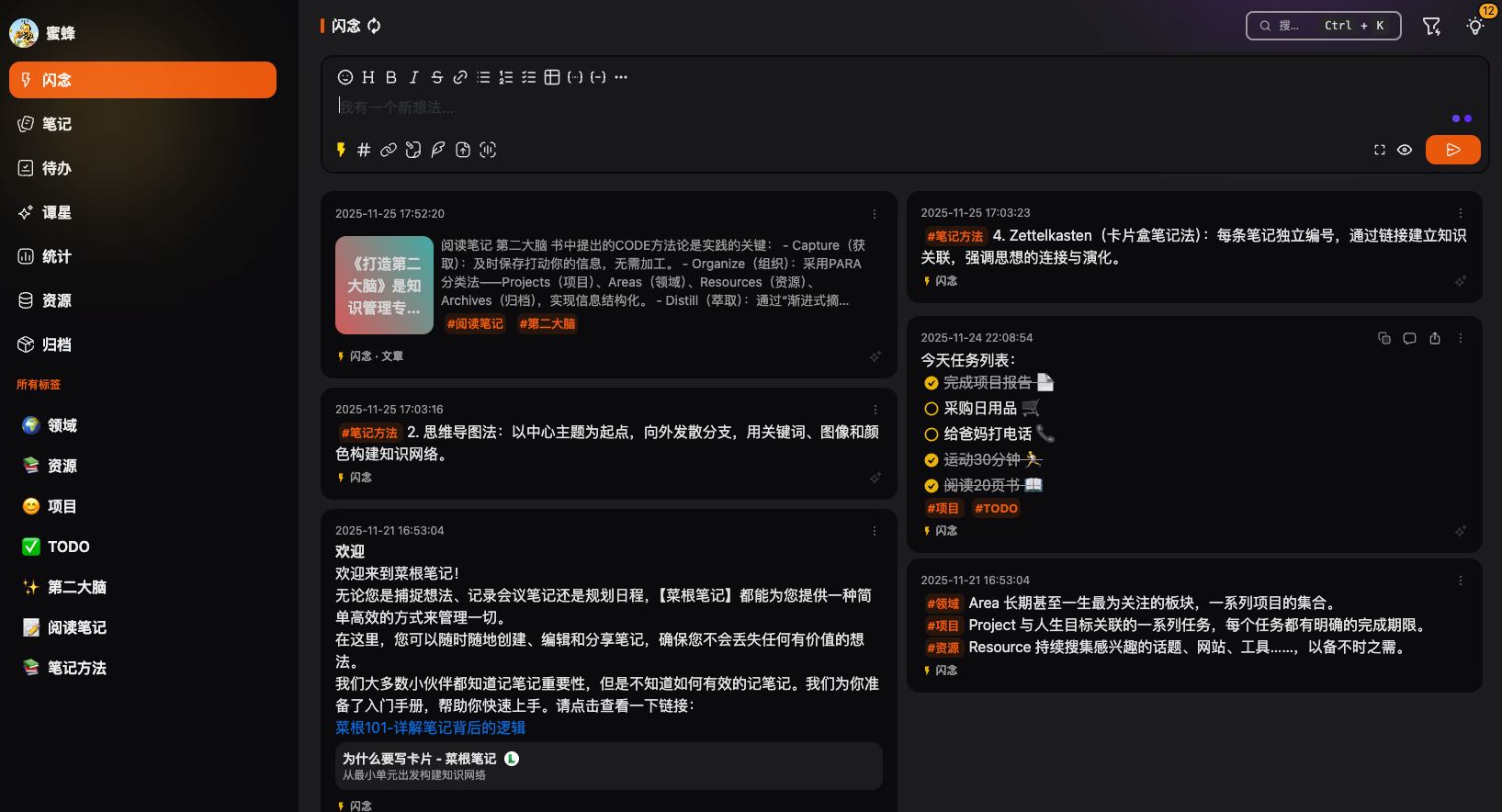Open the options menu for the 欢迎 note

(x=875, y=531)
